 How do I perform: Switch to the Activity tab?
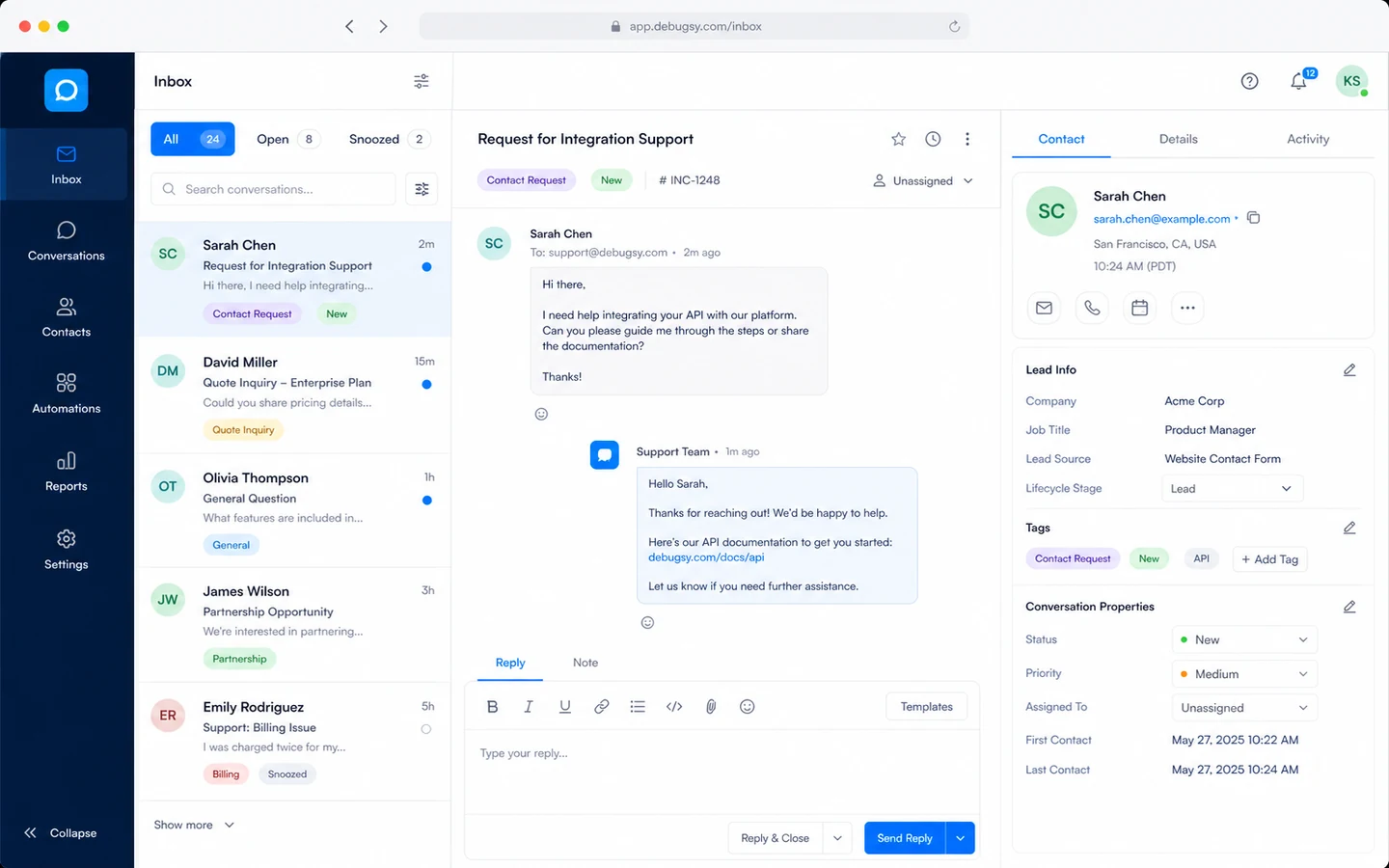tap(1308, 139)
